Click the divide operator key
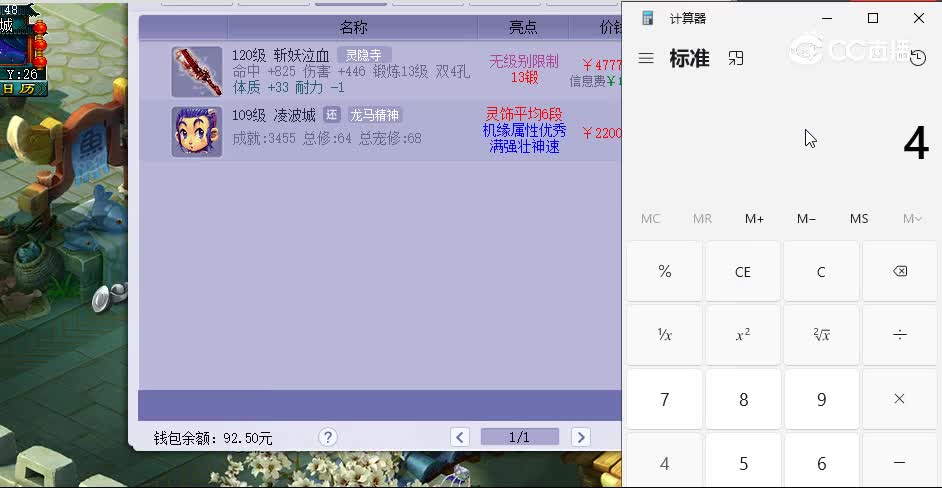 [x=899, y=335]
